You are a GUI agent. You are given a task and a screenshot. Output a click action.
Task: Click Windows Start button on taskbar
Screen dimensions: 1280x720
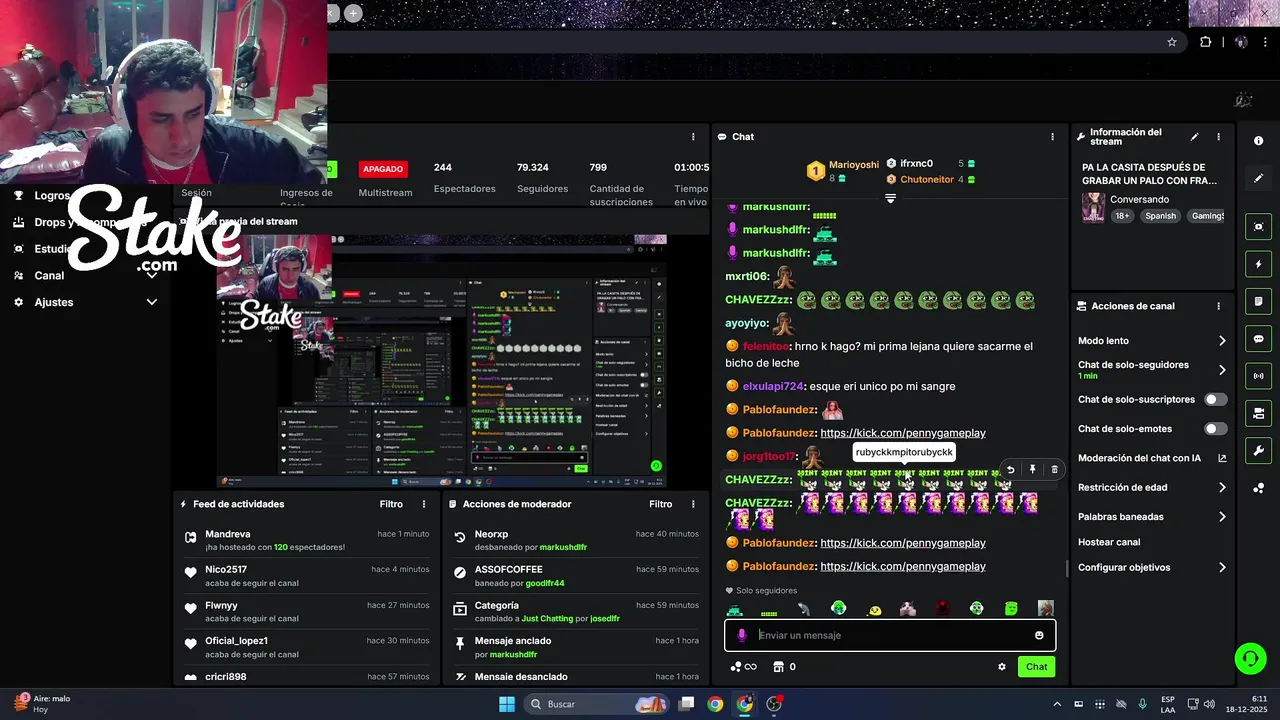point(507,704)
